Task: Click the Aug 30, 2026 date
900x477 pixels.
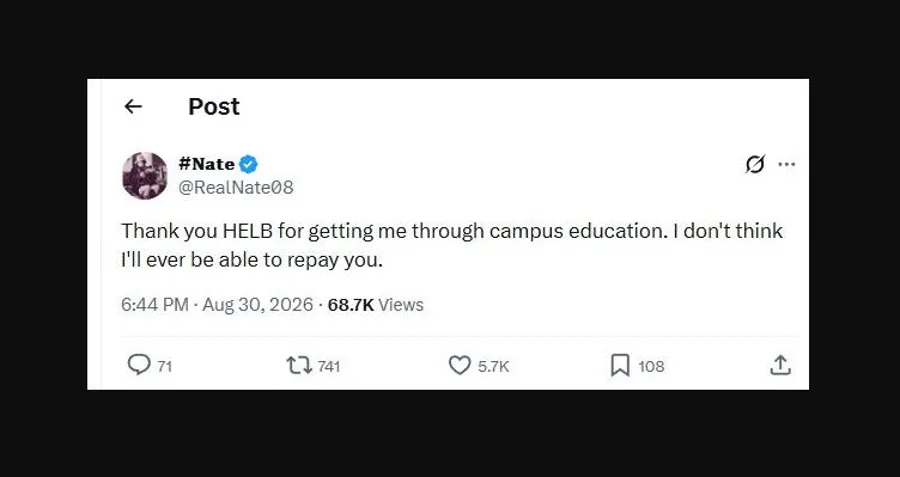Action: click(258, 305)
